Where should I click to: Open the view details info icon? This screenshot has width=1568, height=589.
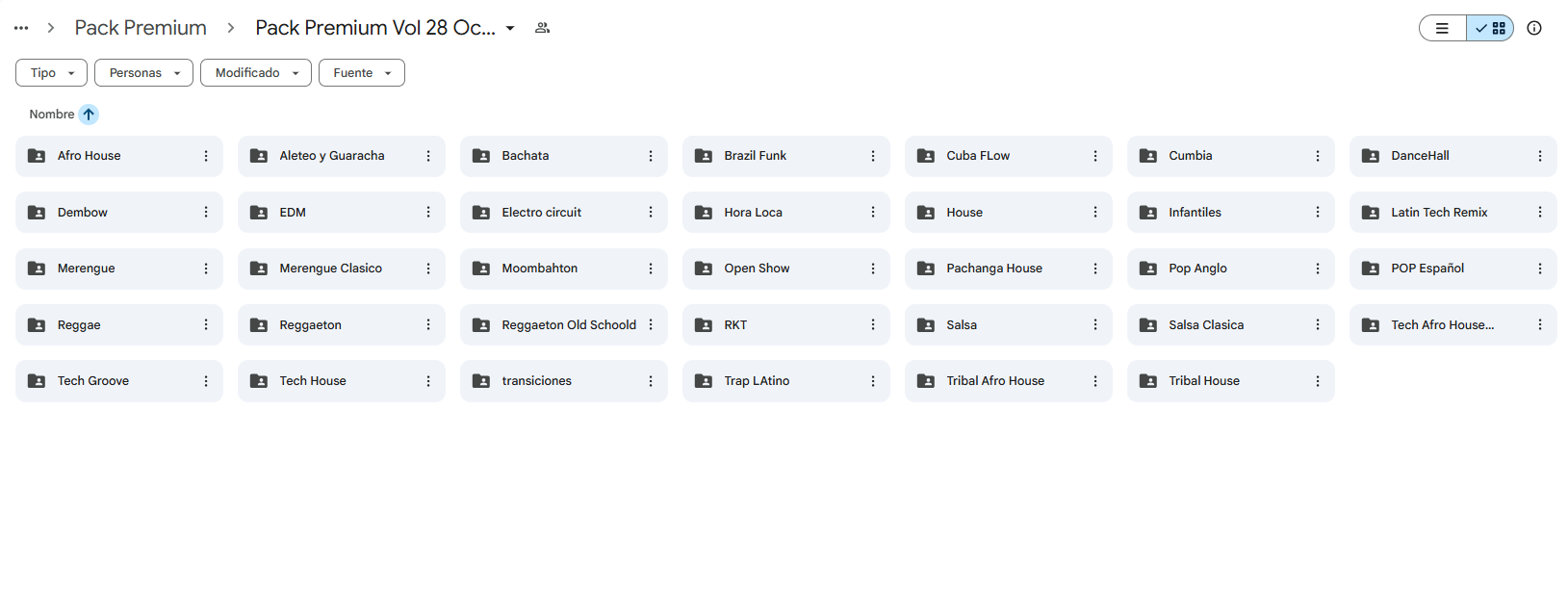point(1534,29)
